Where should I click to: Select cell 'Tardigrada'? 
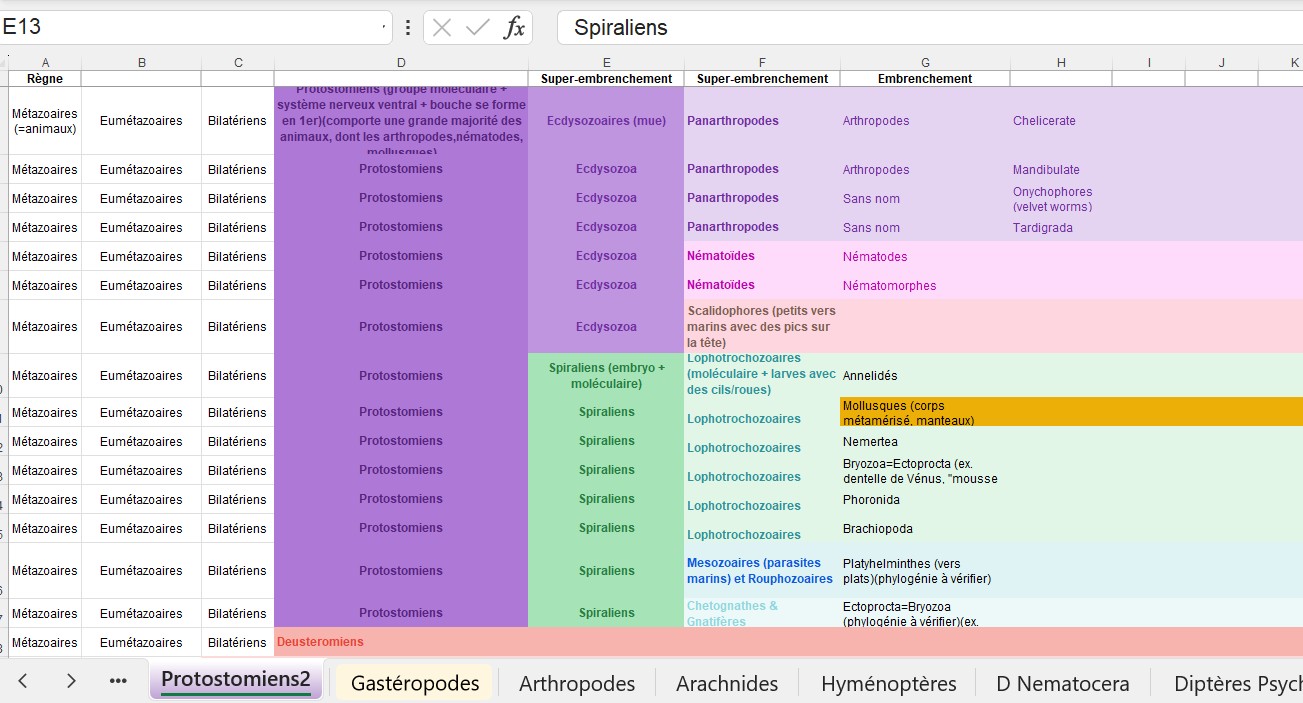point(1061,228)
